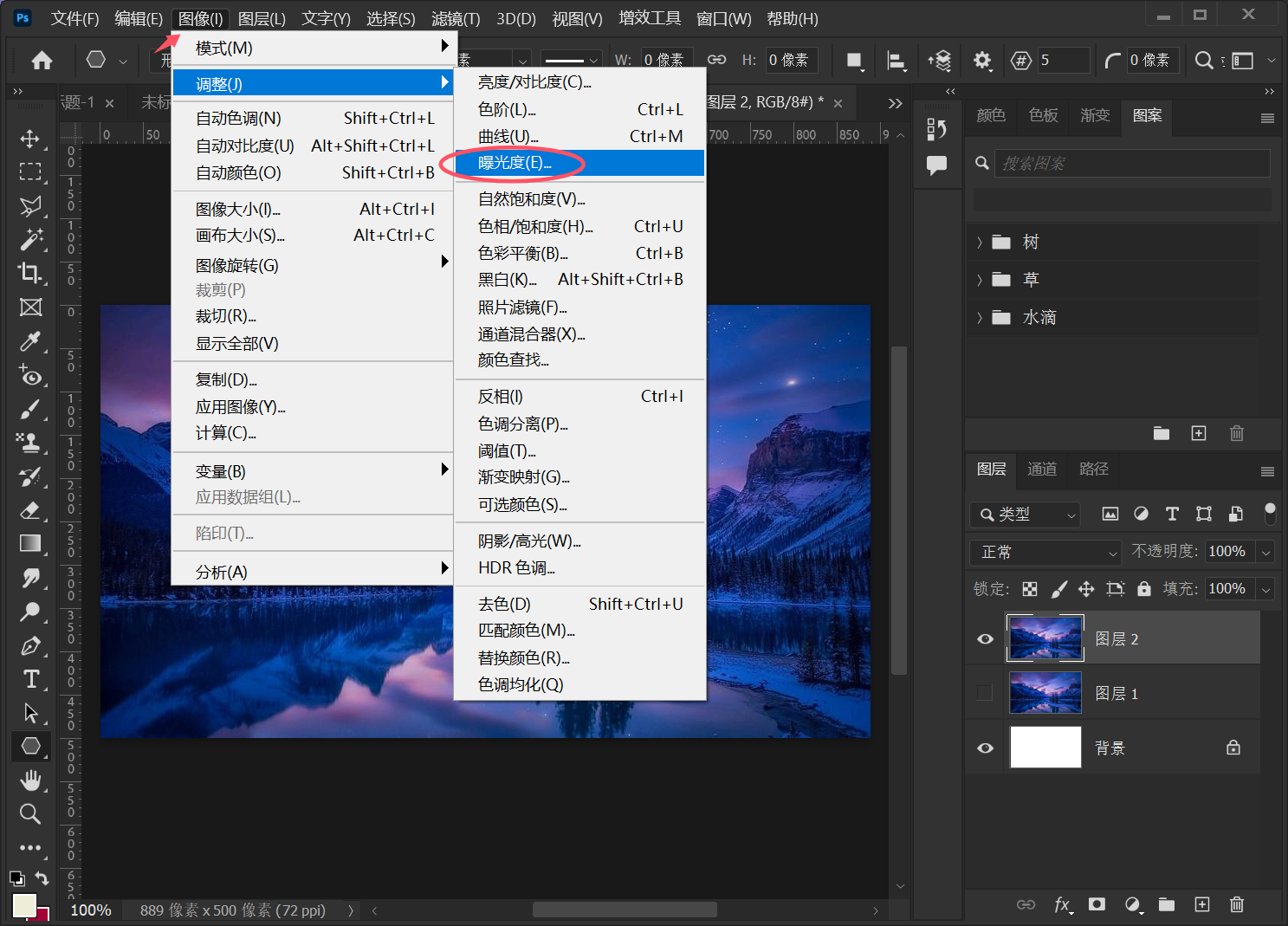Click the foreground color swatch
1288x926 pixels.
[24, 904]
